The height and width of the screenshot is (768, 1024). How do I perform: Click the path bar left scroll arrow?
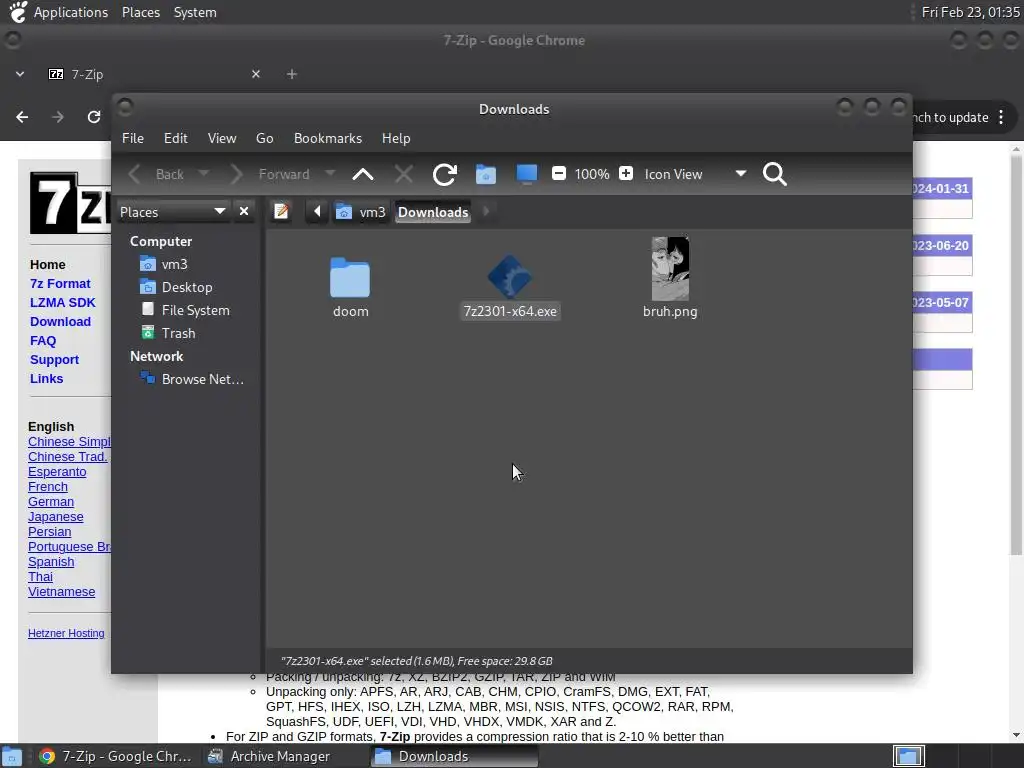(x=317, y=212)
